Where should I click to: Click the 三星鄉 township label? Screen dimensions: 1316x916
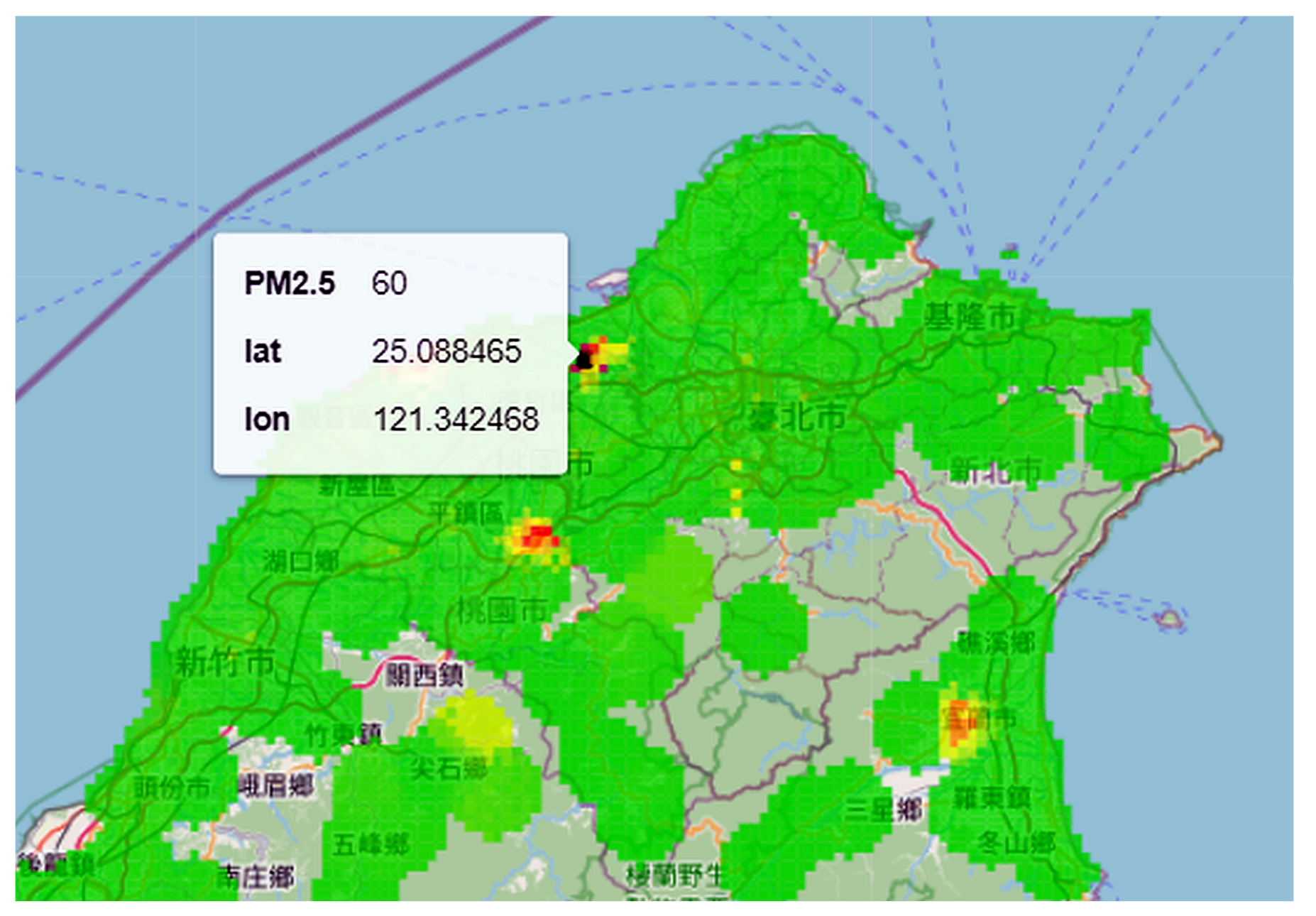pyautogui.click(x=884, y=809)
